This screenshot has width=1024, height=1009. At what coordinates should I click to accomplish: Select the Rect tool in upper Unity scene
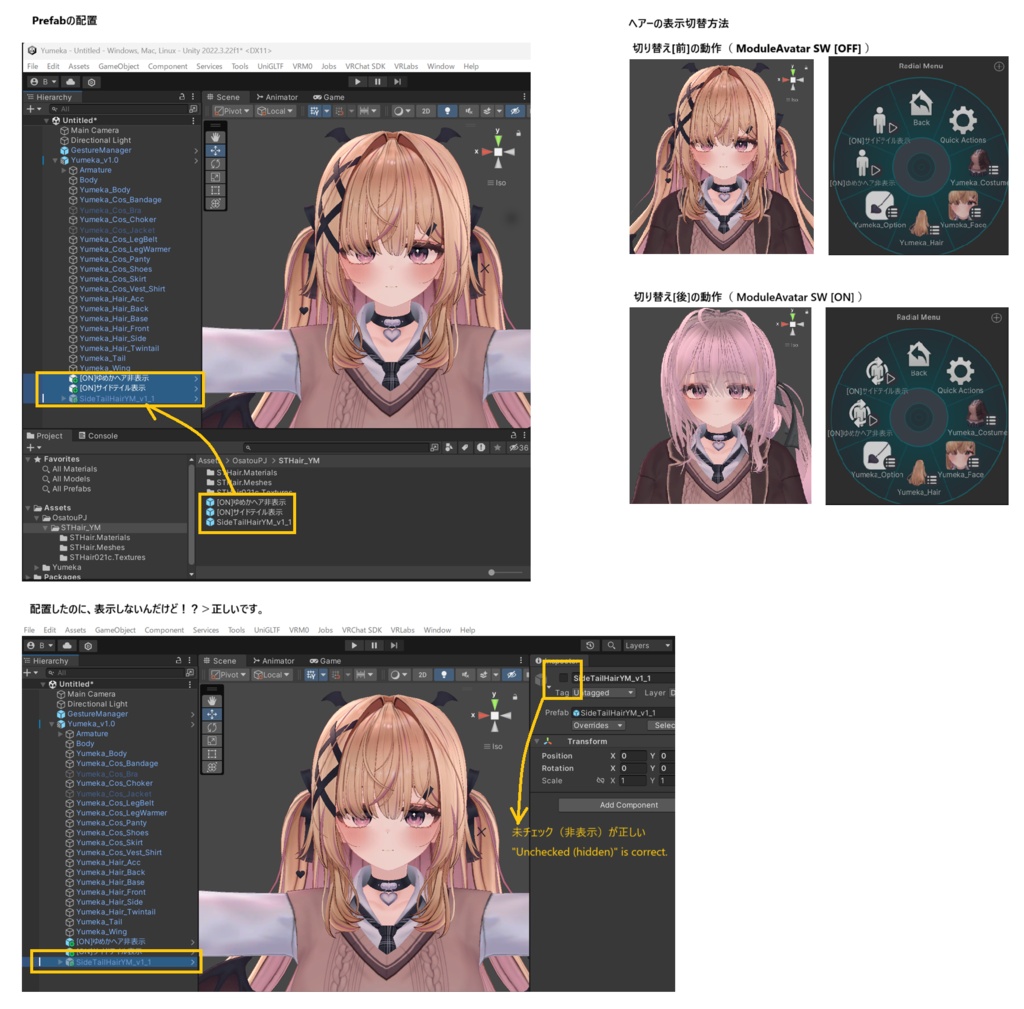pos(215,190)
